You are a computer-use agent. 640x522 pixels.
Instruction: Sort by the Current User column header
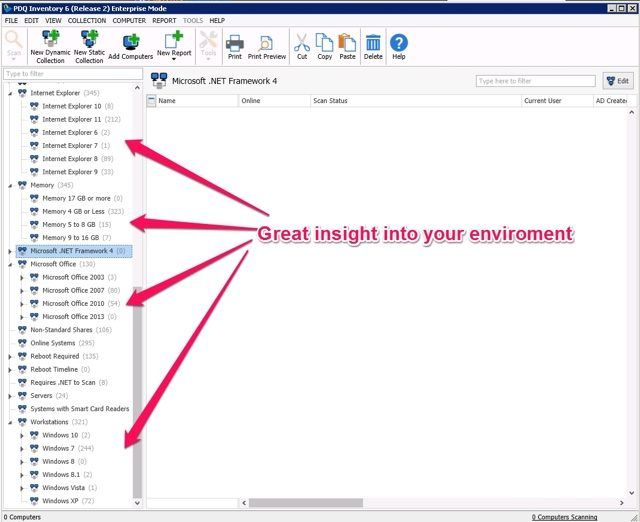pos(557,101)
